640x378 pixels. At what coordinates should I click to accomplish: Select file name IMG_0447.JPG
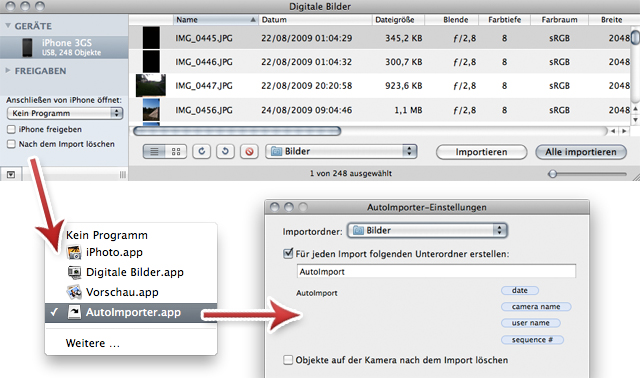point(204,85)
